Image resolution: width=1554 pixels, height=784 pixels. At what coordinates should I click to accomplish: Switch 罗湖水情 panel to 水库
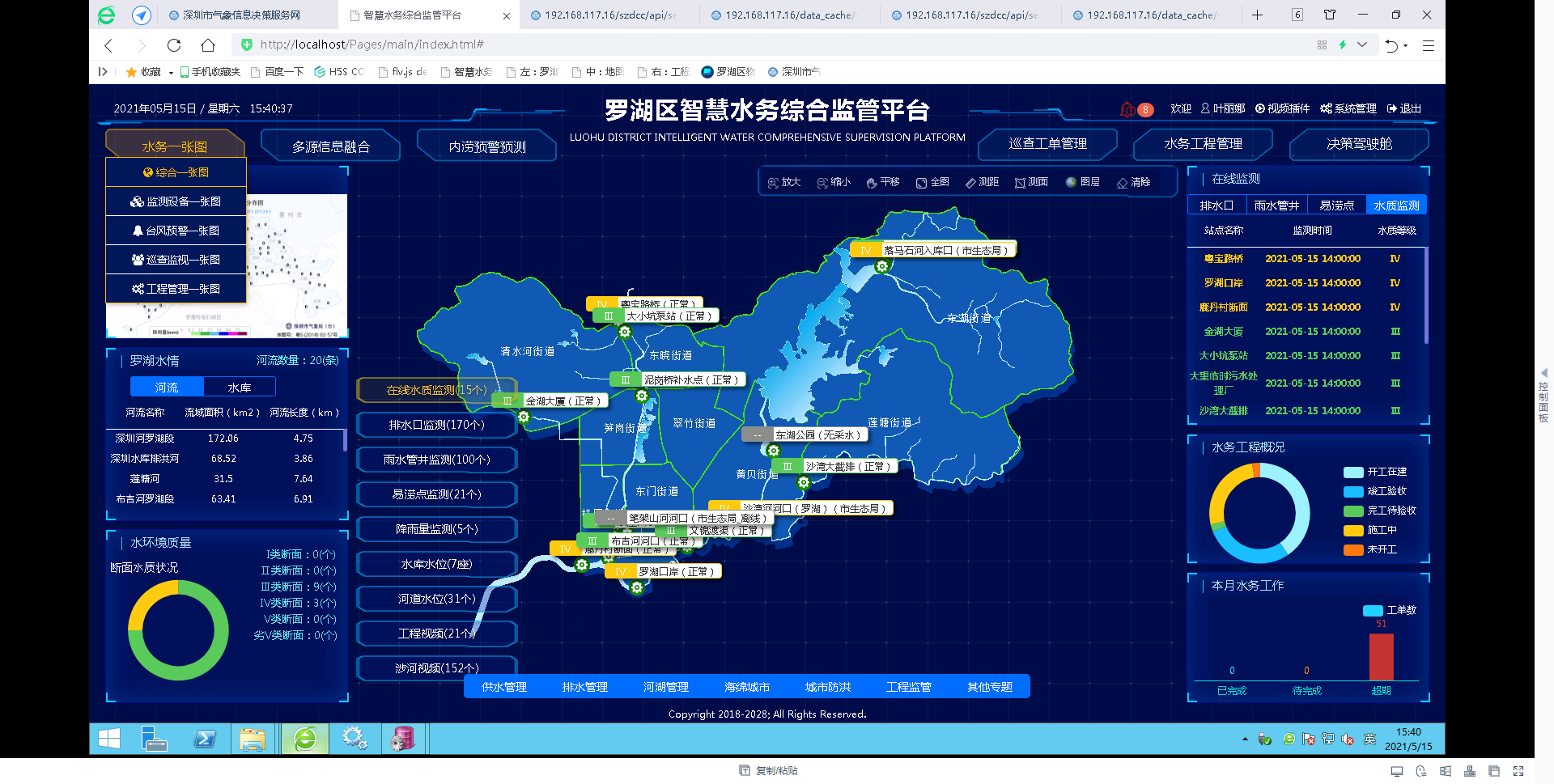coord(240,388)
